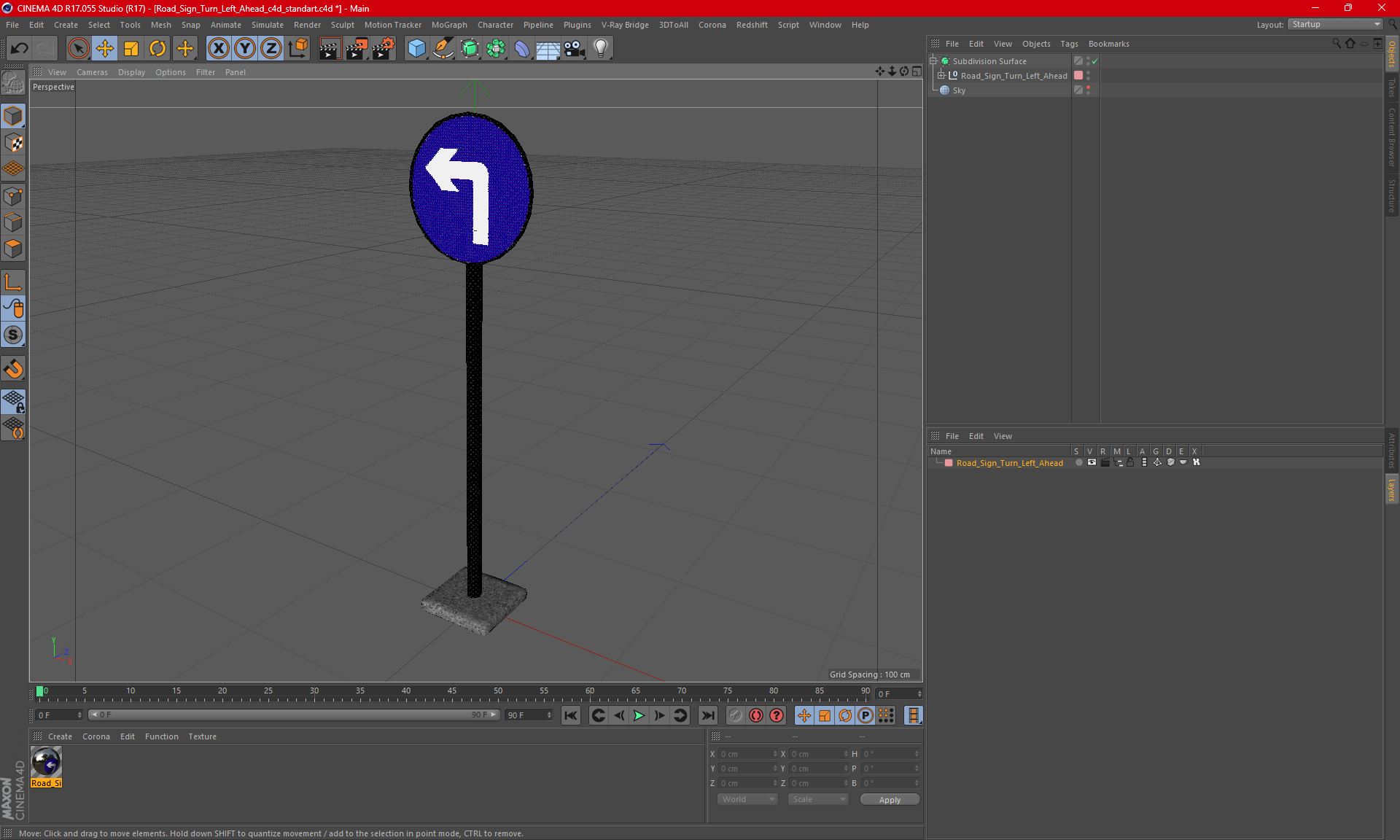This screenshot has width=1400, height=840.
Task: Select the Sky object
Action: pyautogui.click(x=959, y=90)
